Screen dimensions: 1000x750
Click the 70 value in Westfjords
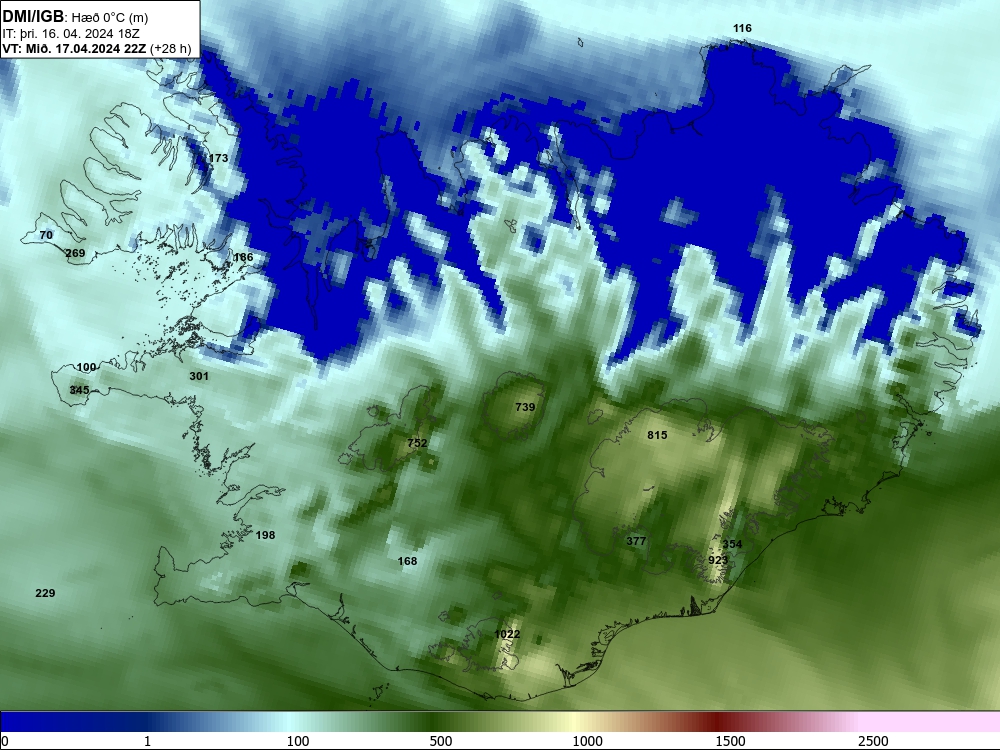click(x=46, y=235)
